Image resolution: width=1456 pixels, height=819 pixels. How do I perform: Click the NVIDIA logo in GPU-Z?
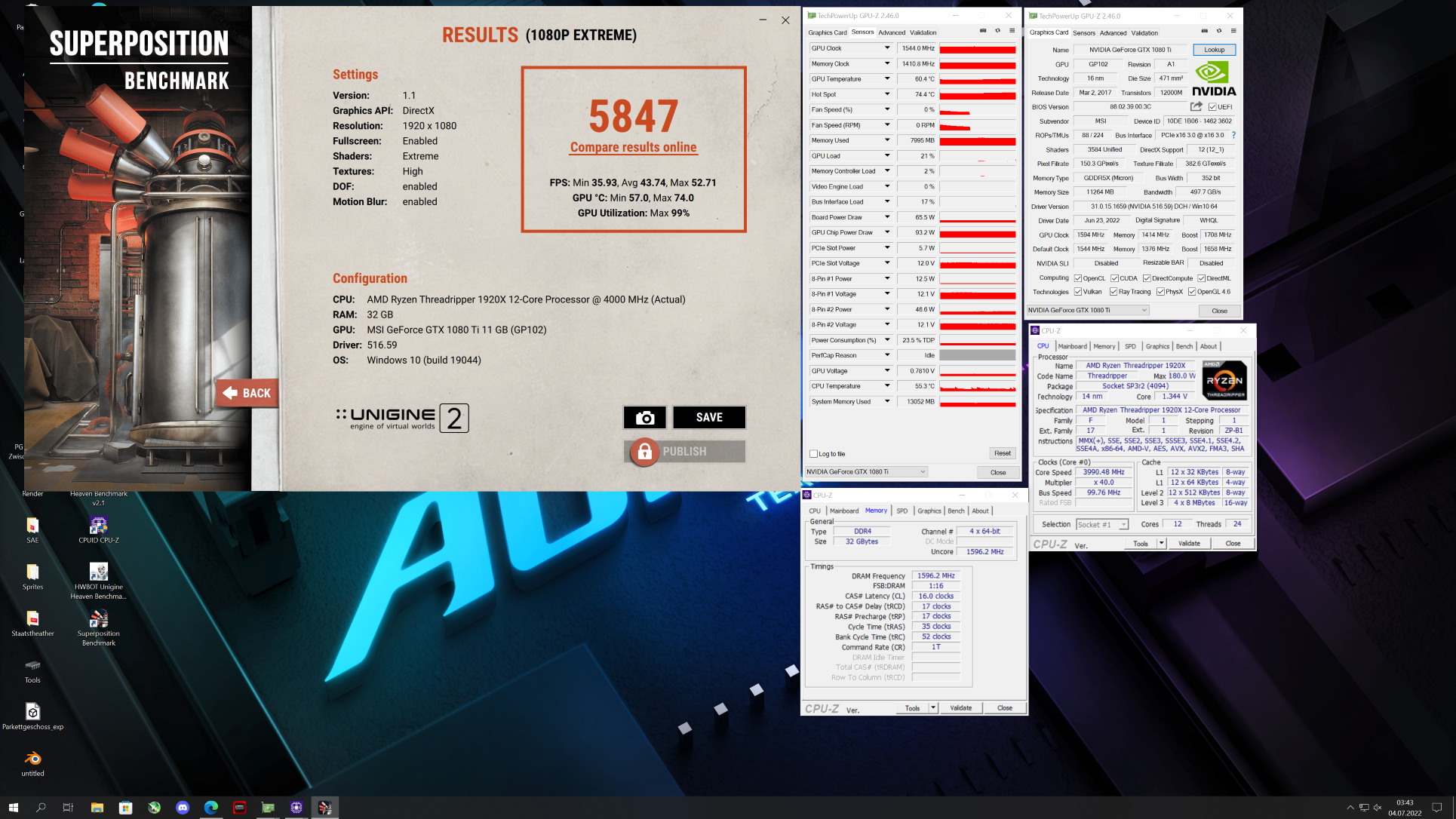click(1214, 78)
